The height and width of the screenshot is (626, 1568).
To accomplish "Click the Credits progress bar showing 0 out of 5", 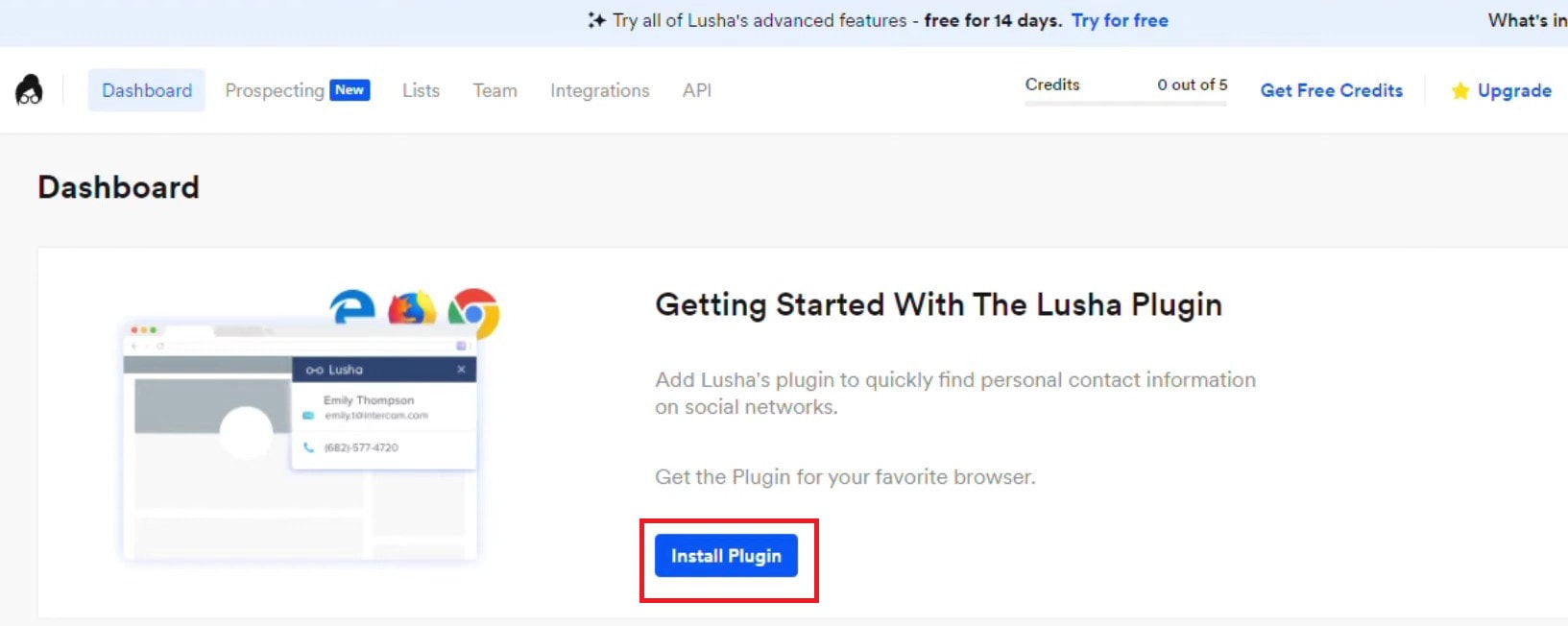I will click(1125, 103).
